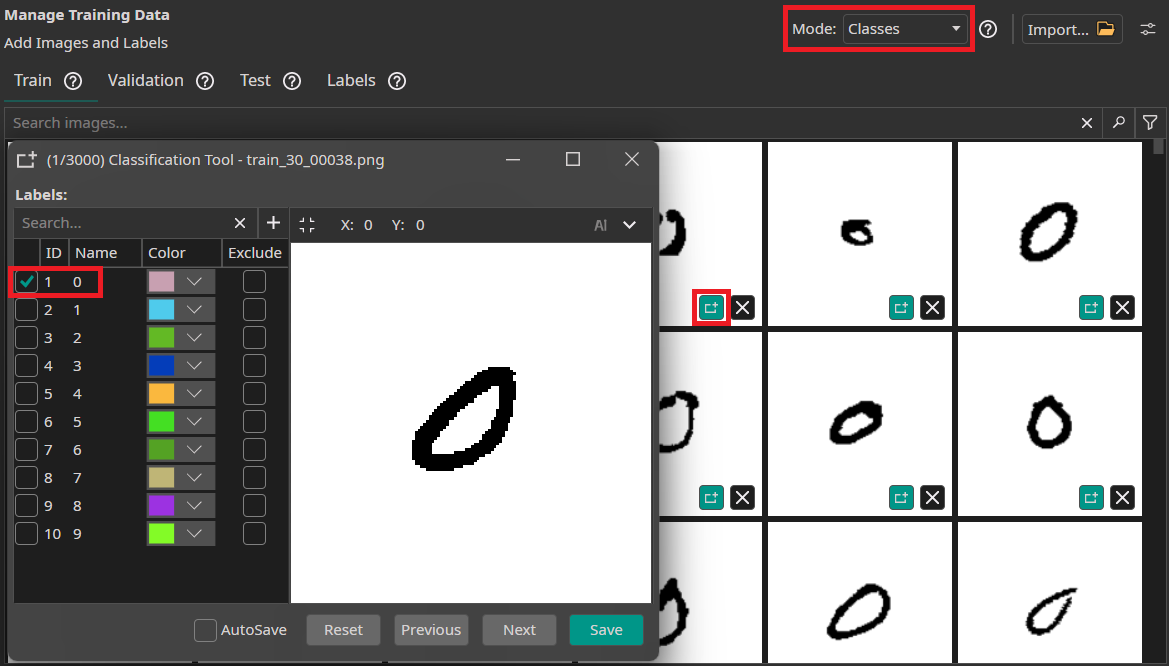Open the filter icon above the image grid

point(1150,122)
